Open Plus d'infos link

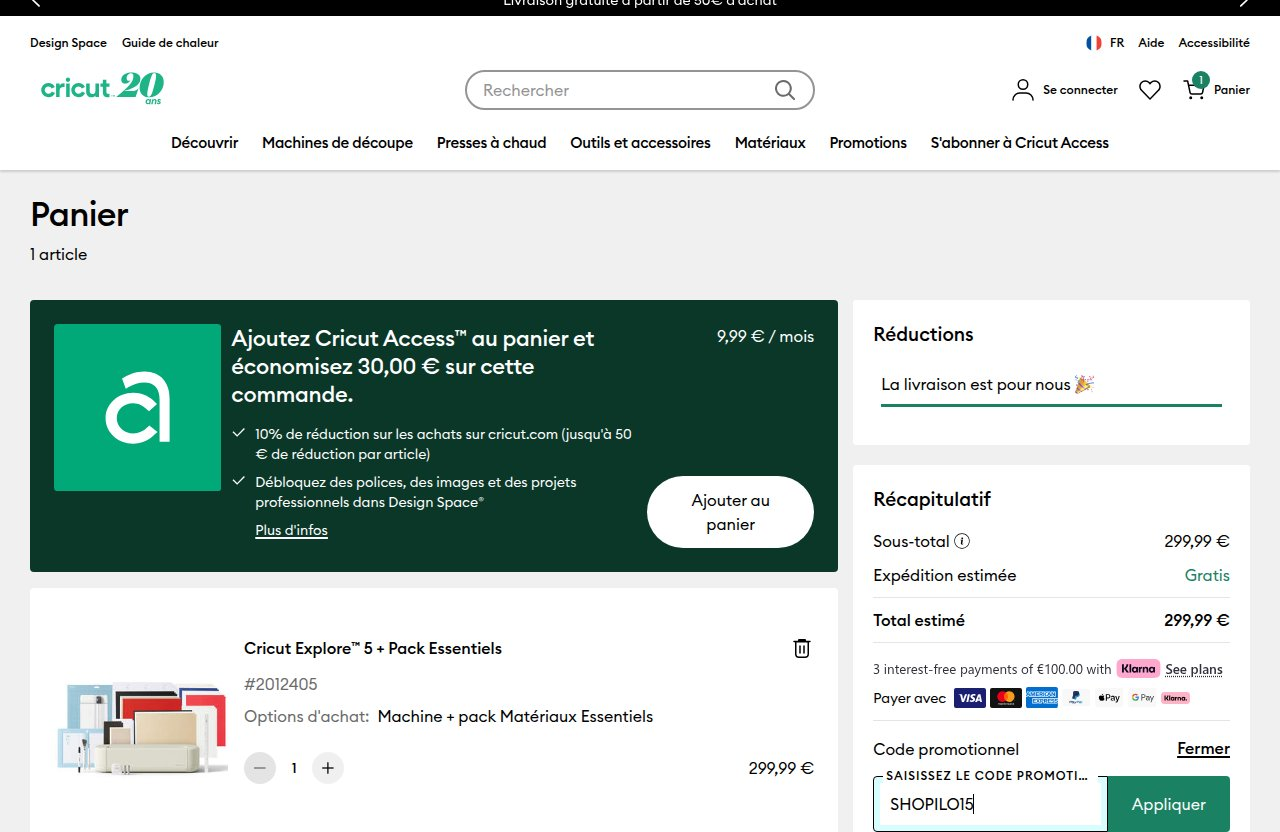tap(291, 530)
